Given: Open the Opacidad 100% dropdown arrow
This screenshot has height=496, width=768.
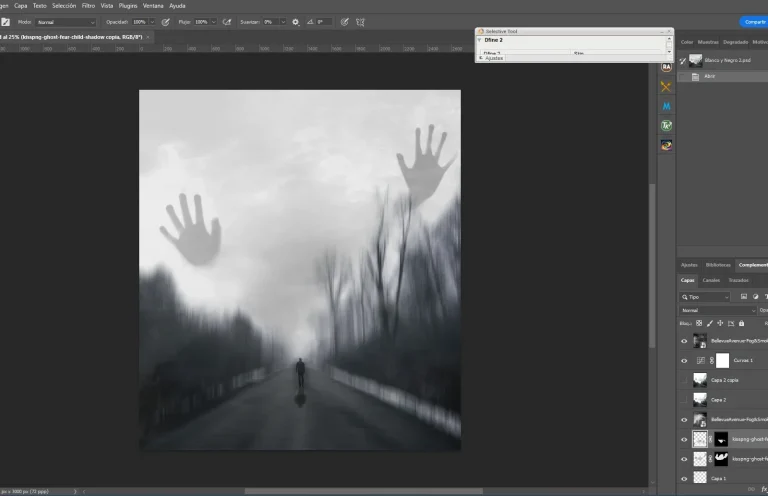Looking at the screenshot, I should click(152, 22).
